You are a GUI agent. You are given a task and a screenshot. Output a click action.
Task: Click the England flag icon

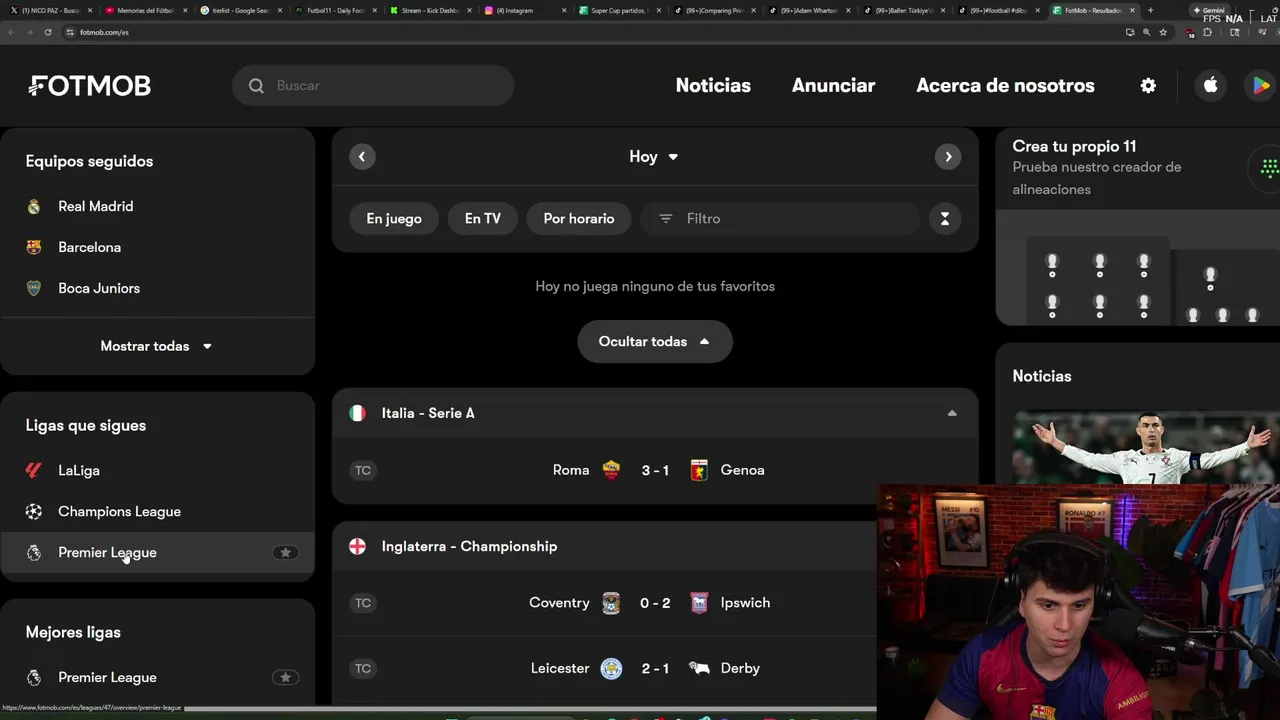pyautogui.click(x=357, y=546)
